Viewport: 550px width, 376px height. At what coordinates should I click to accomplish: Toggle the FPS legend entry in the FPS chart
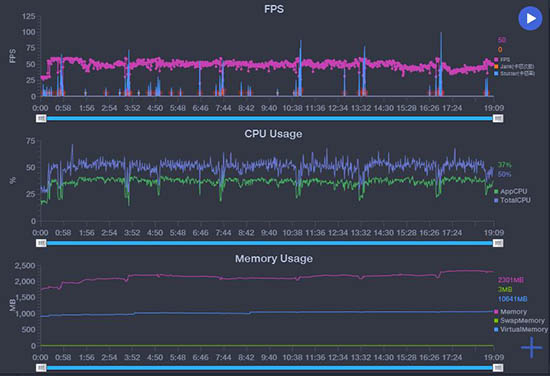[x=502, y=60]
